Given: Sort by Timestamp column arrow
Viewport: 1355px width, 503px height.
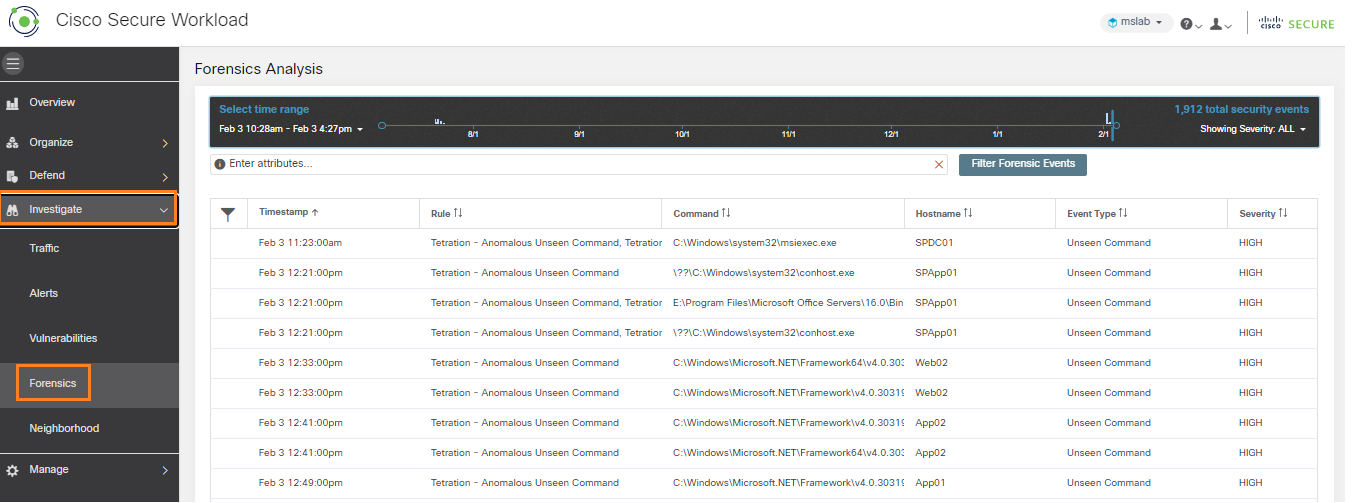Looking at the screenshot, I should click(316, 213).
